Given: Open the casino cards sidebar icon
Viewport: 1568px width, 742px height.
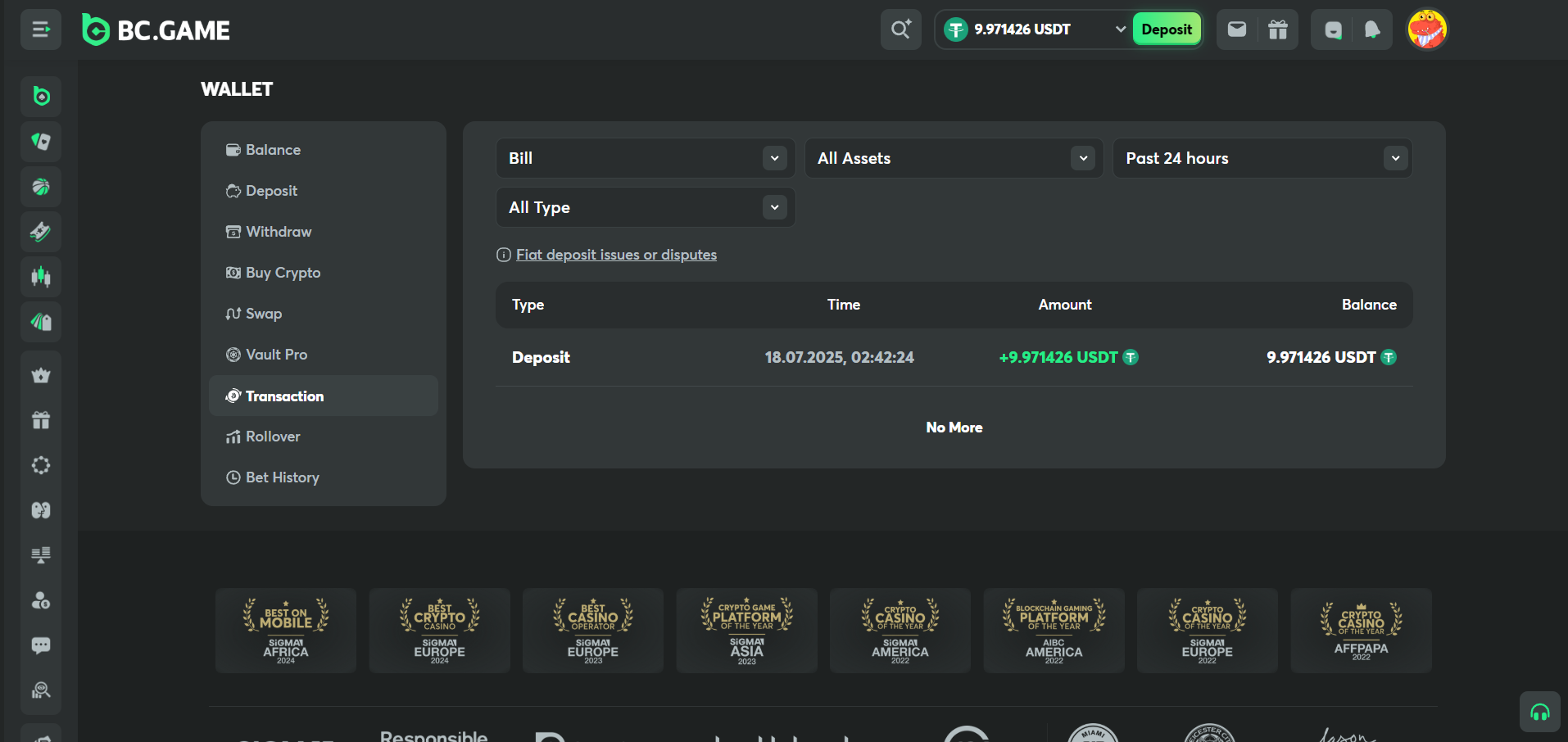Looking at the screenshot, I should tap(41, 142).
